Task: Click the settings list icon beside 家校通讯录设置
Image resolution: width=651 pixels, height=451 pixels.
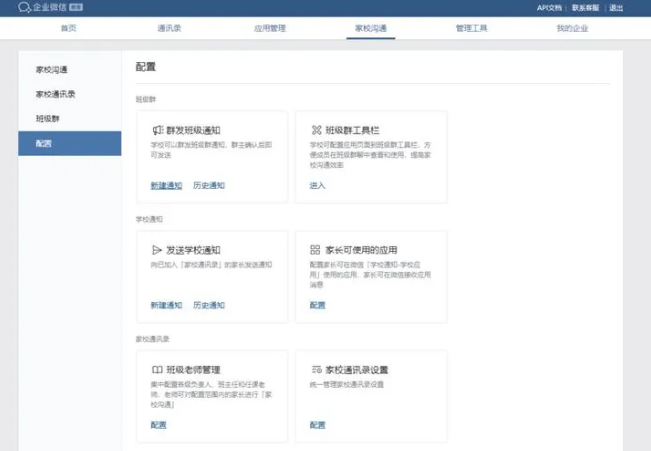Action: pyautogui.click(x=316, y=369)
